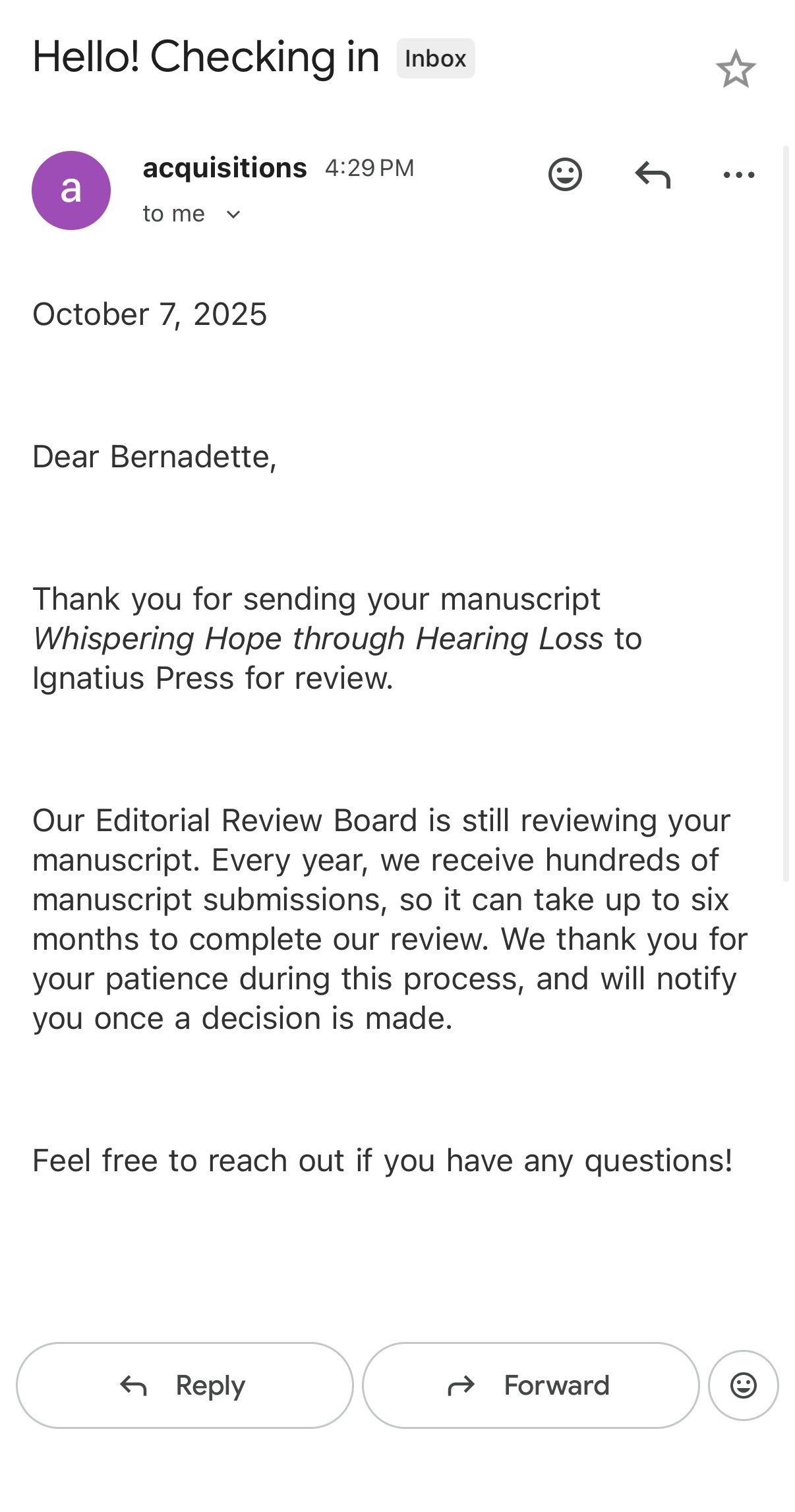Expand recipient details chevron next to "to me"

click(233, 214)
